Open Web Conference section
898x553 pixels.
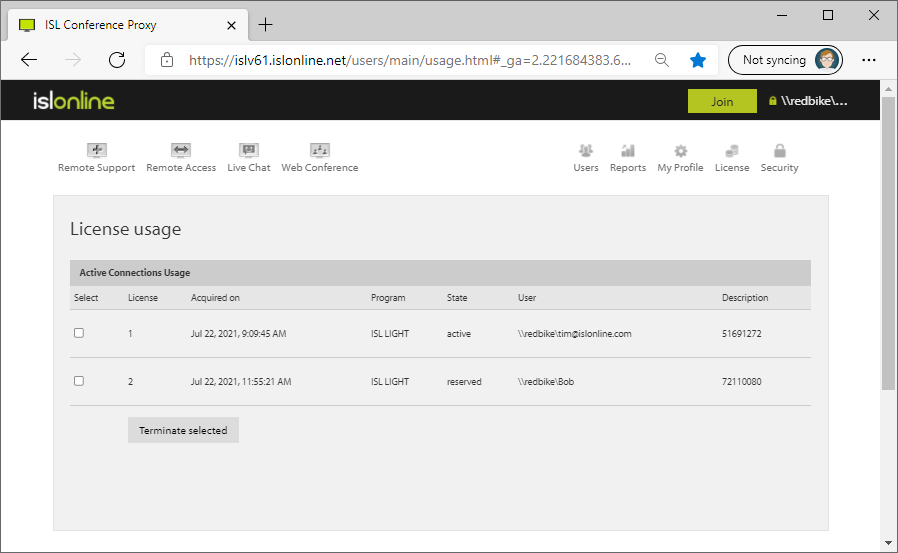tap(320, 151)
